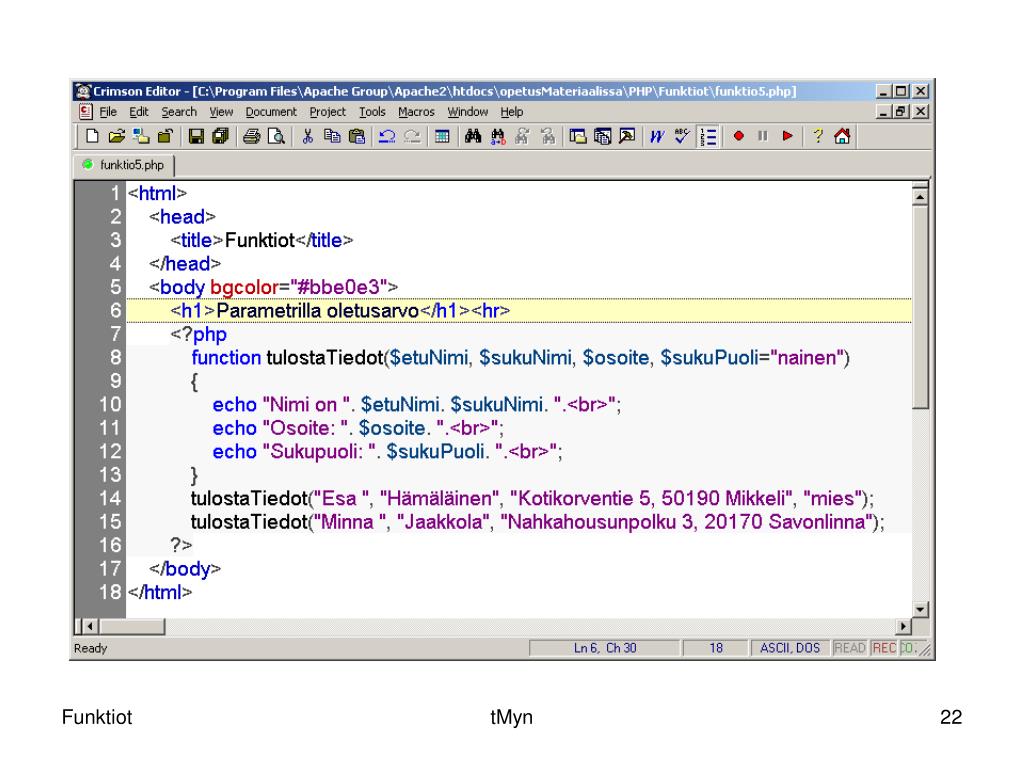The width and height of the screenshot is (1024, 768).
Task: Click the Close File toolbar icon
Action: click(x=165, y=136)
